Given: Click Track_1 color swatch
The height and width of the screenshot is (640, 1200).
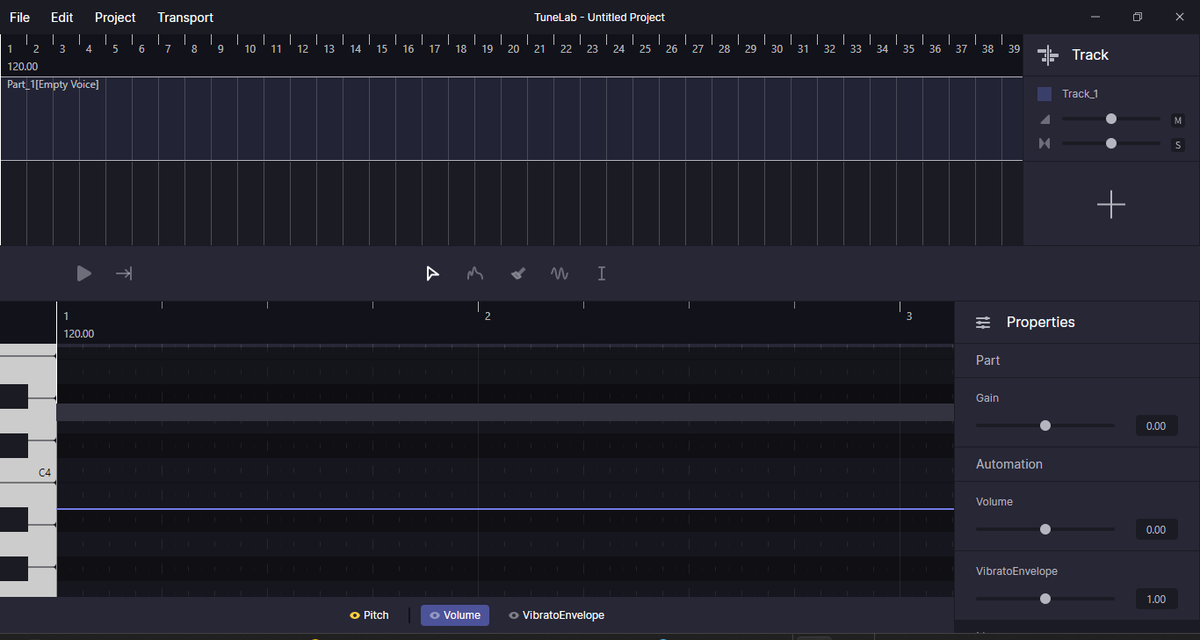Looking at the screenshot, I should point(1045,94).
